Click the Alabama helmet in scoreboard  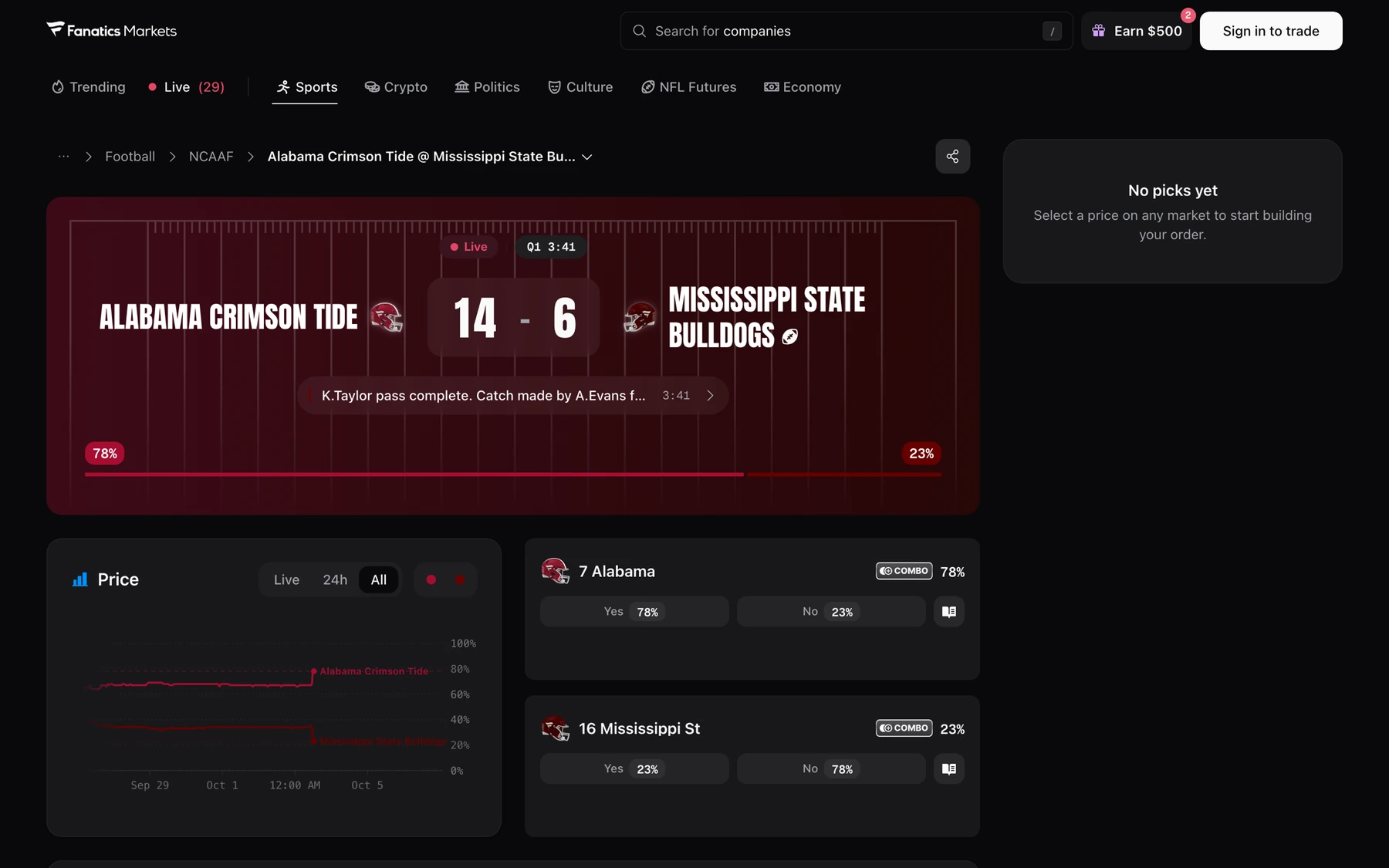click(x=387, y=317)
